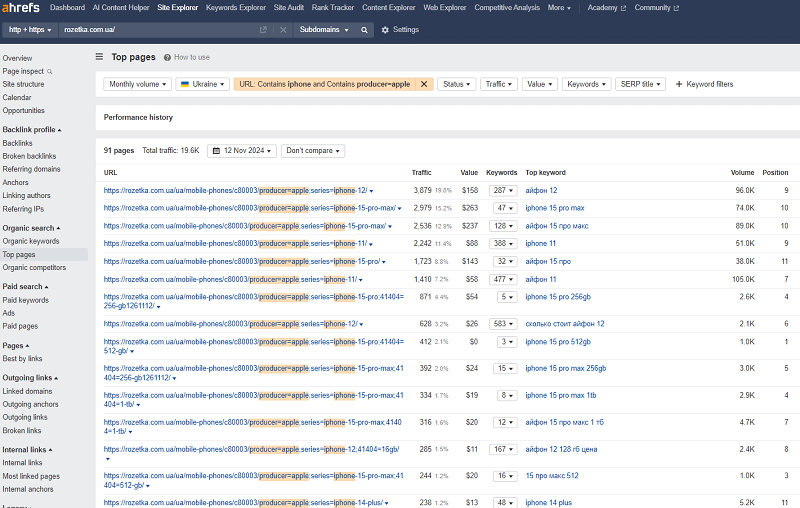
Task: Click the Ahrefs logo
Action: click(20, 8)
